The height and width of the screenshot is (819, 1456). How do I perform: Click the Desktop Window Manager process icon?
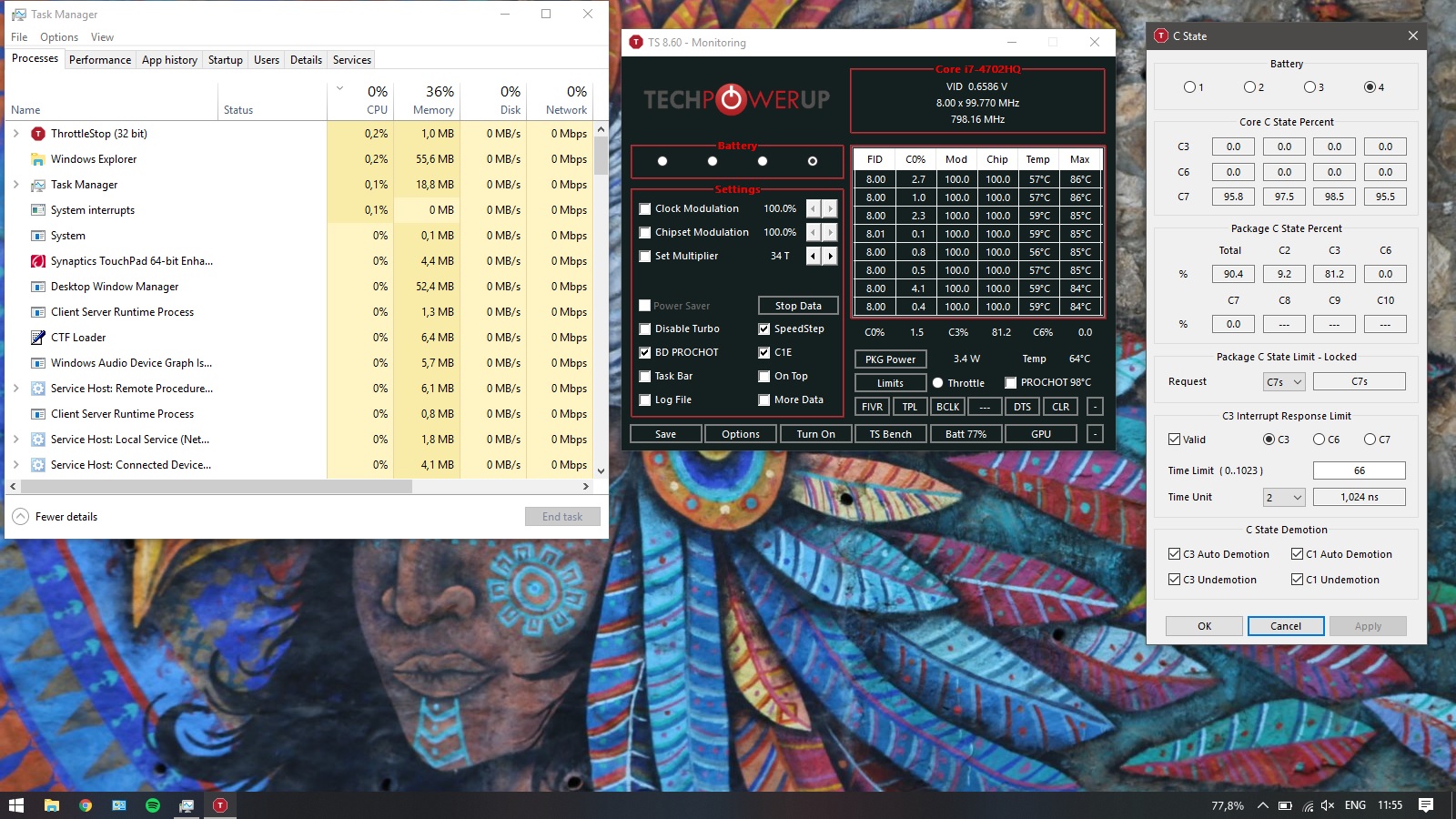click(38, 287)
